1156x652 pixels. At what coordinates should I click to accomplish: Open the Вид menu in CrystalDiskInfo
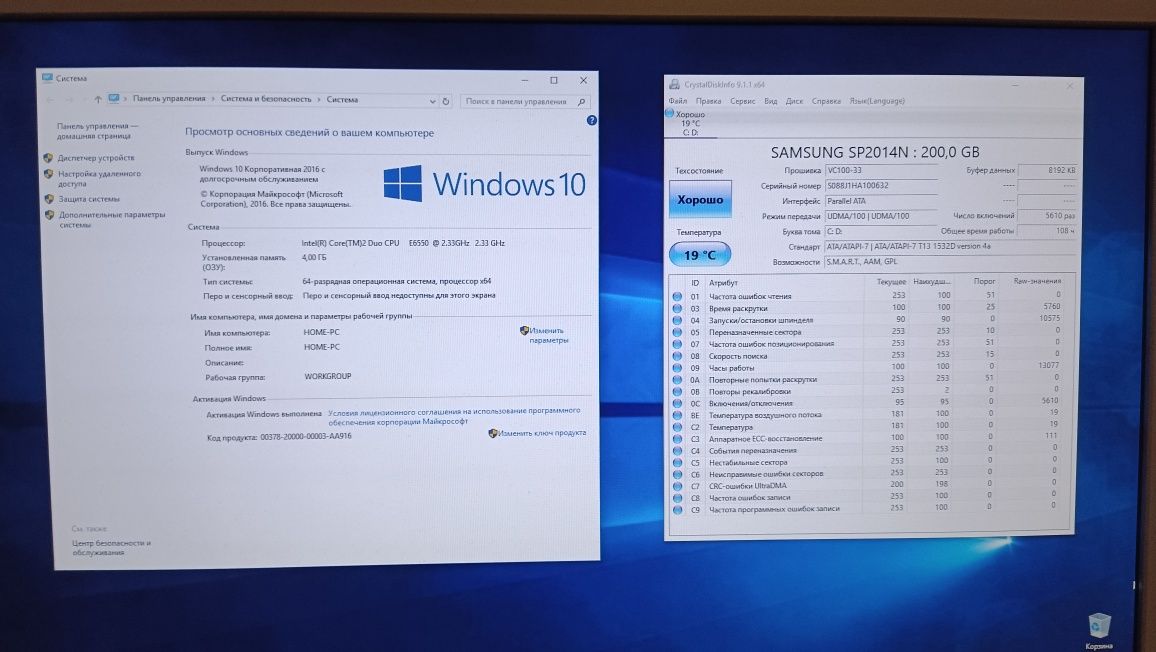[770, 101]
